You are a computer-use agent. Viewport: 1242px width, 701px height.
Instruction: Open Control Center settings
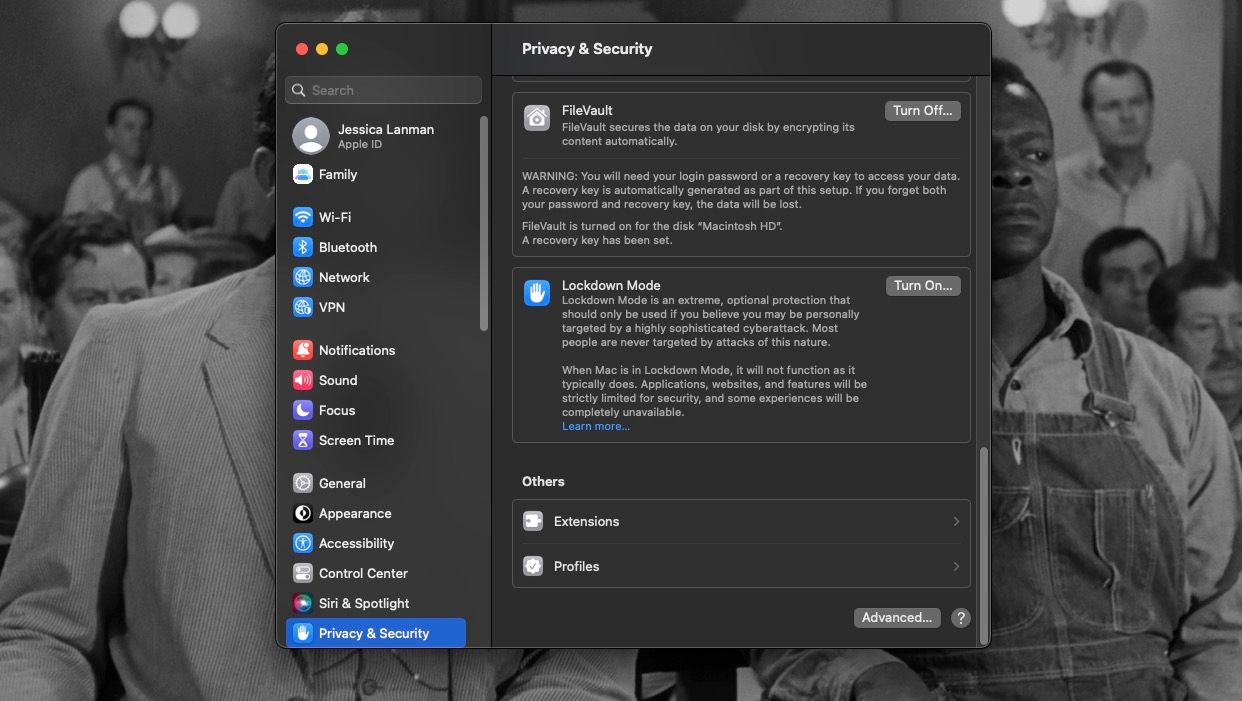click(362, 573)
